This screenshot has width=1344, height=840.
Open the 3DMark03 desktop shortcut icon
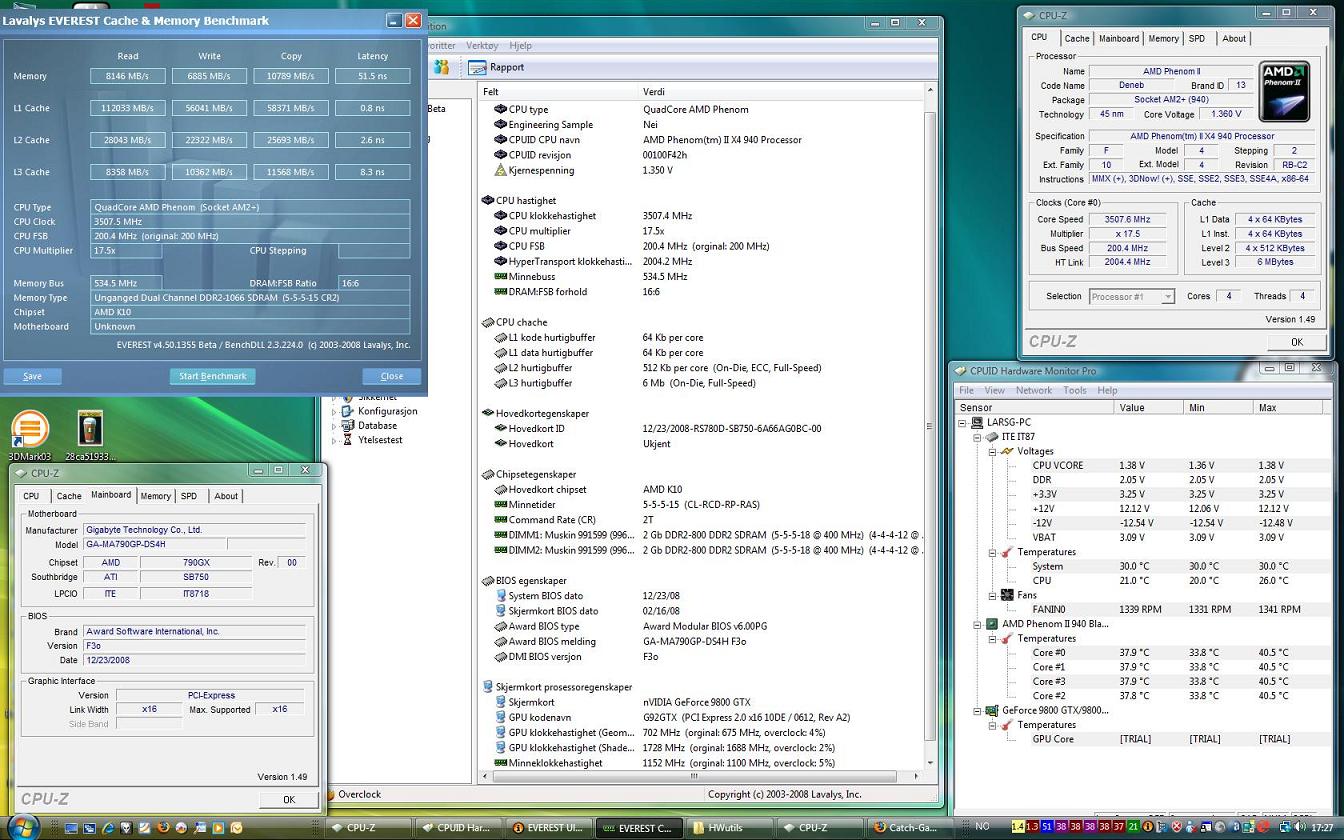28,430
